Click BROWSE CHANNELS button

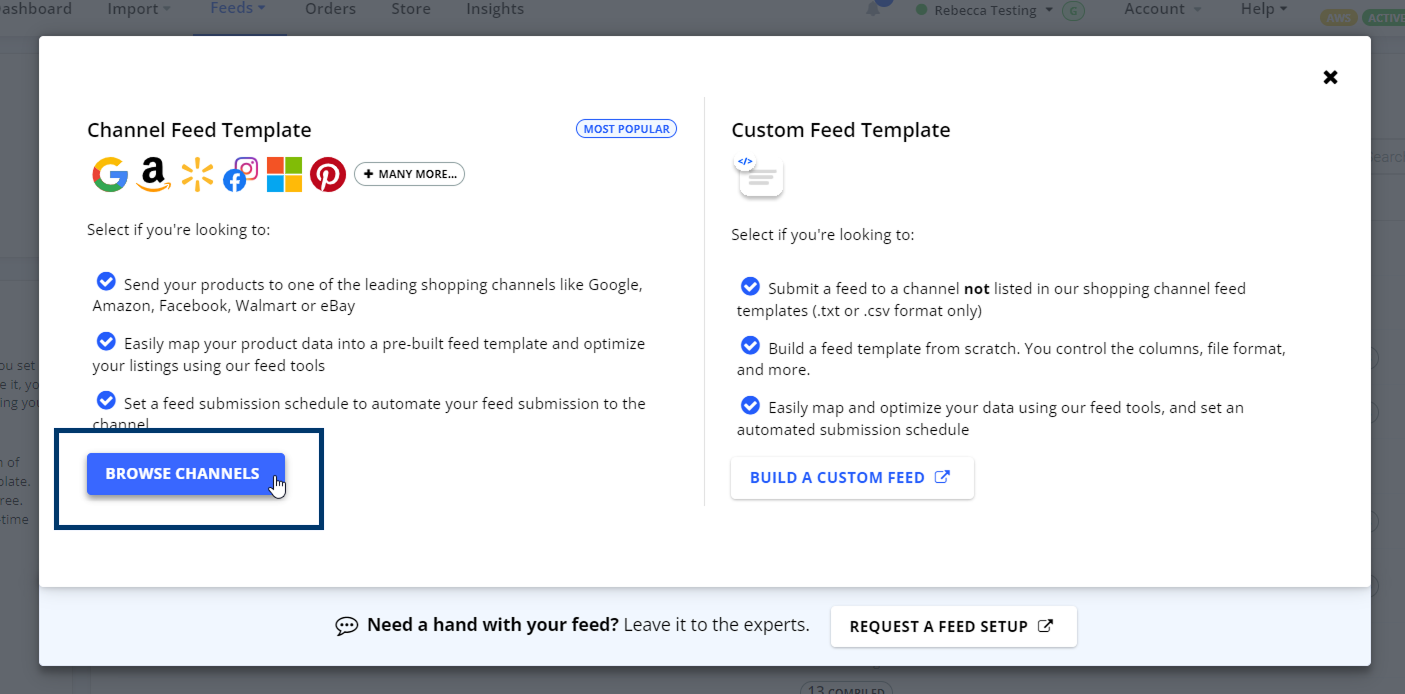186,474
